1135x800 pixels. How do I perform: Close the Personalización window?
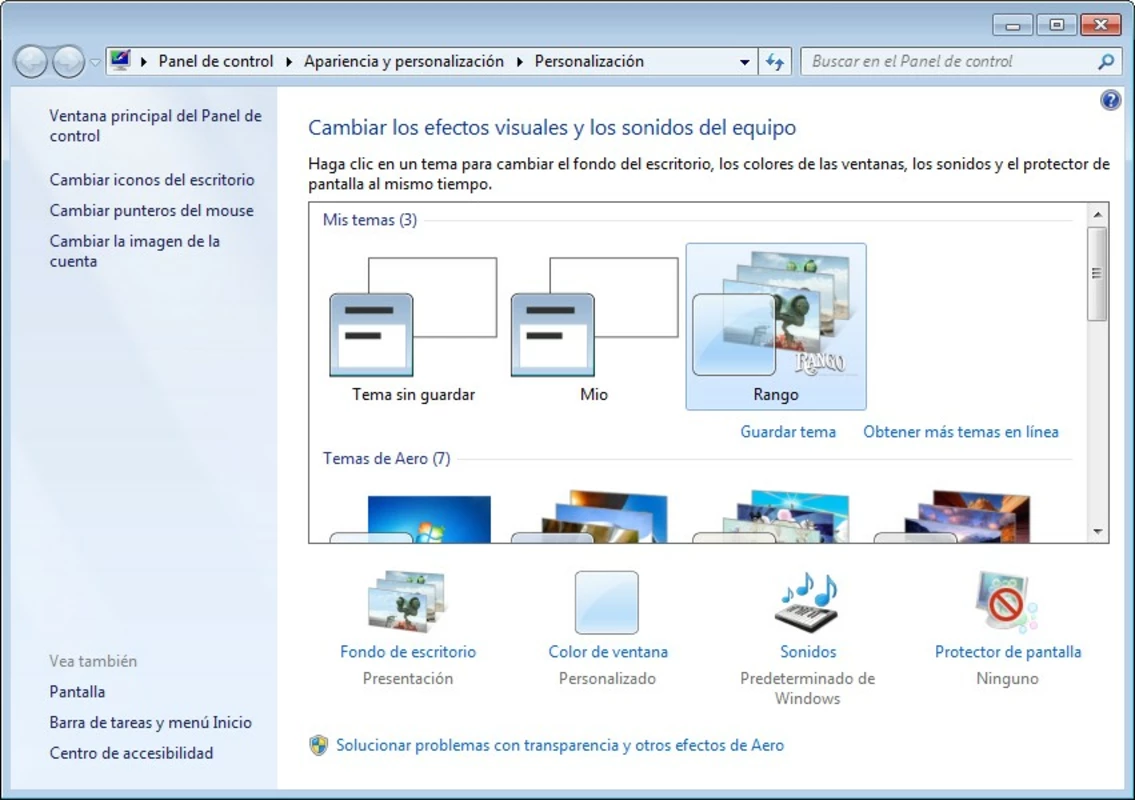pos(1100,25)
